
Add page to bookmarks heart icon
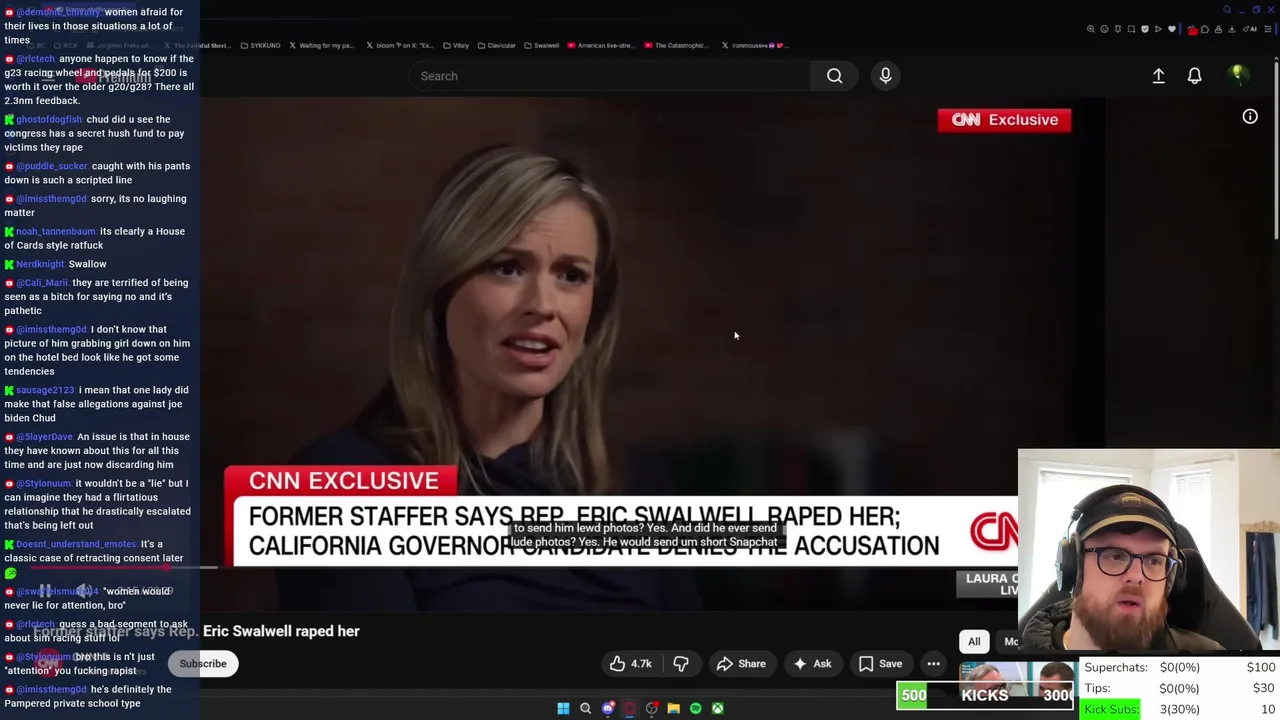tap(1172, 29)
